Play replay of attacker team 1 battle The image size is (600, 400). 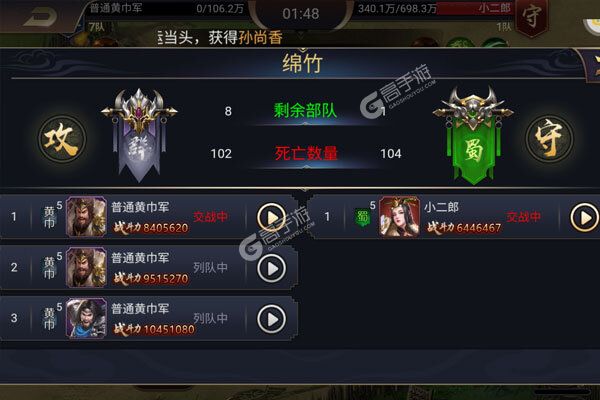tap(271, 217)
